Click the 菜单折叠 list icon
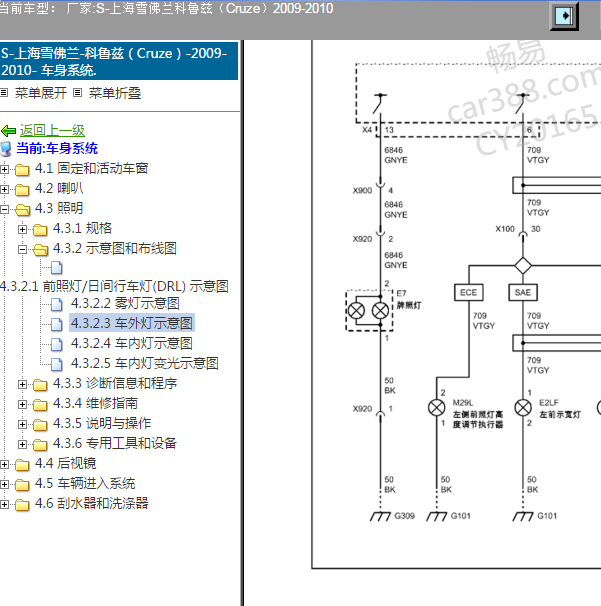Viewport: 601px width, 606px height. pyautogui.click(x=78, y=93)
